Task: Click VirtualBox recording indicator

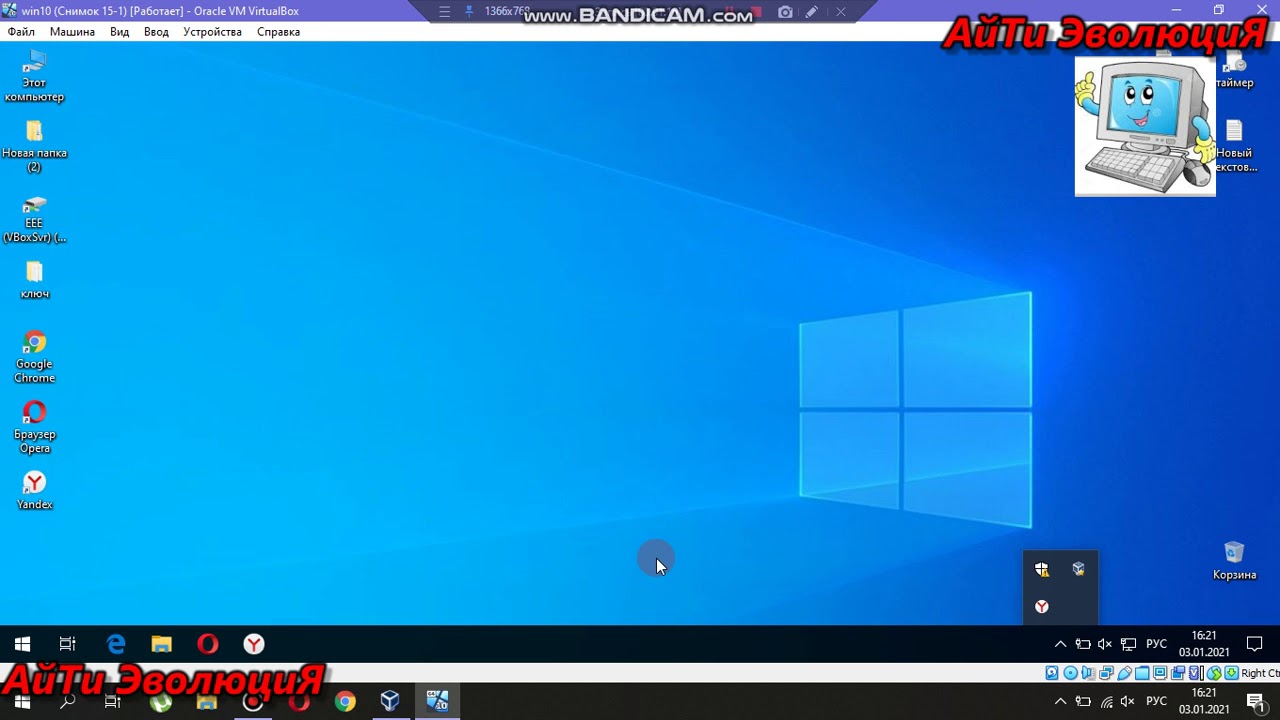Action: [1178, 673]
